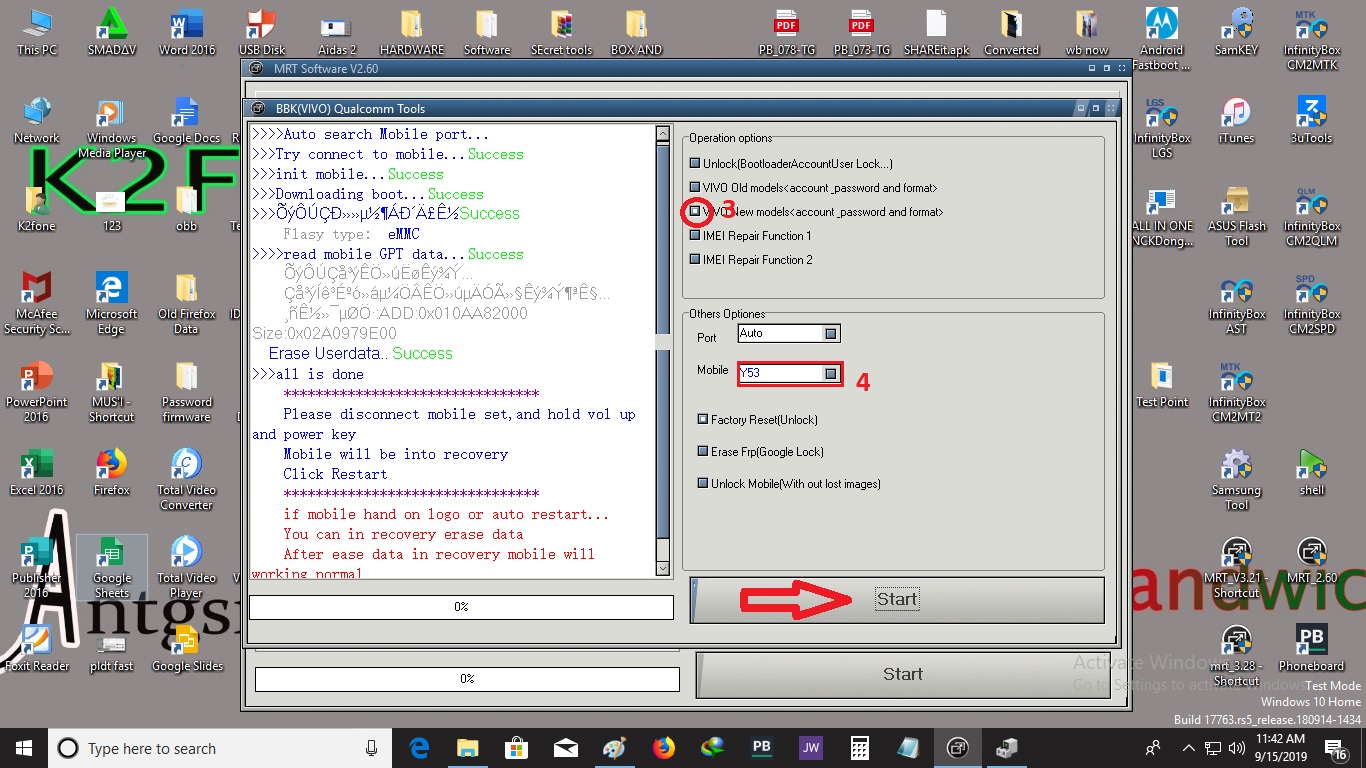Click the 'Click Restart' log line
1366x768 pixels.
coord(335,474)
